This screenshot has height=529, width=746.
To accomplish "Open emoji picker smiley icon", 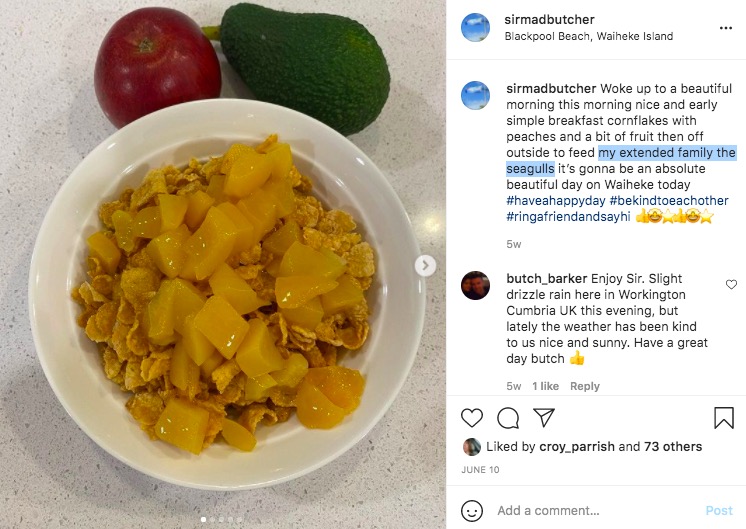I will click(472, 510).
